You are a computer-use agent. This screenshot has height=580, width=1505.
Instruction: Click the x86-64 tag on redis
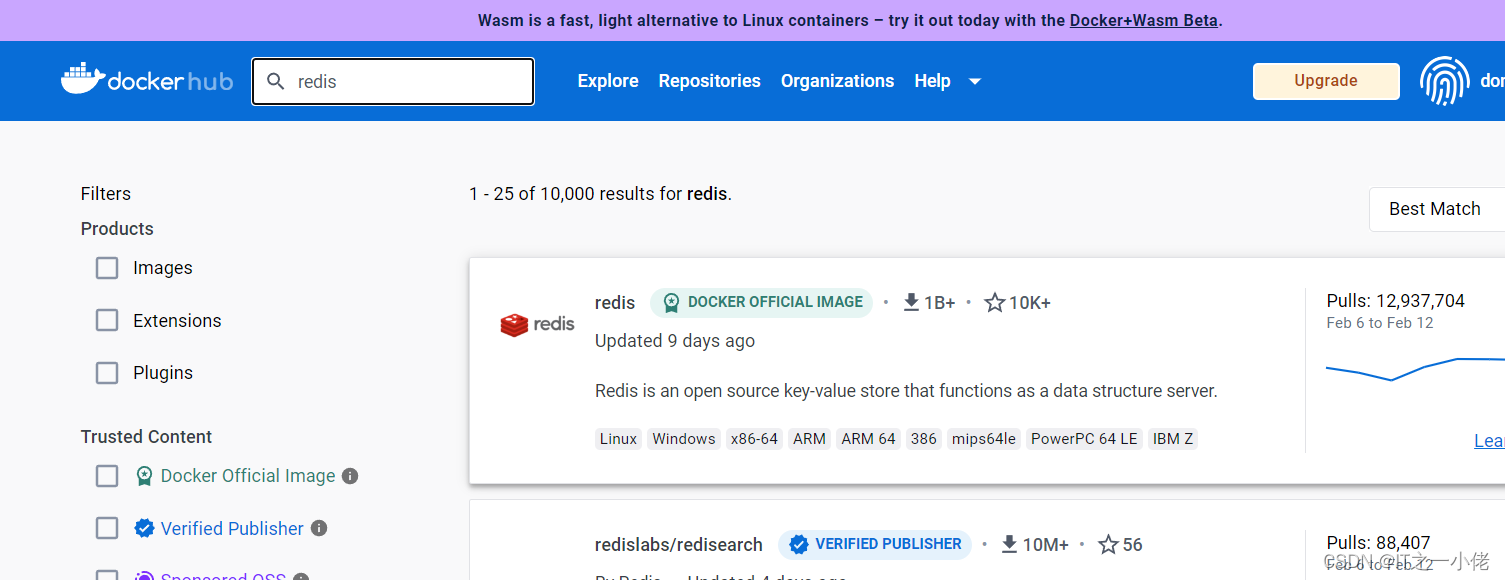[x=754, y=439]
